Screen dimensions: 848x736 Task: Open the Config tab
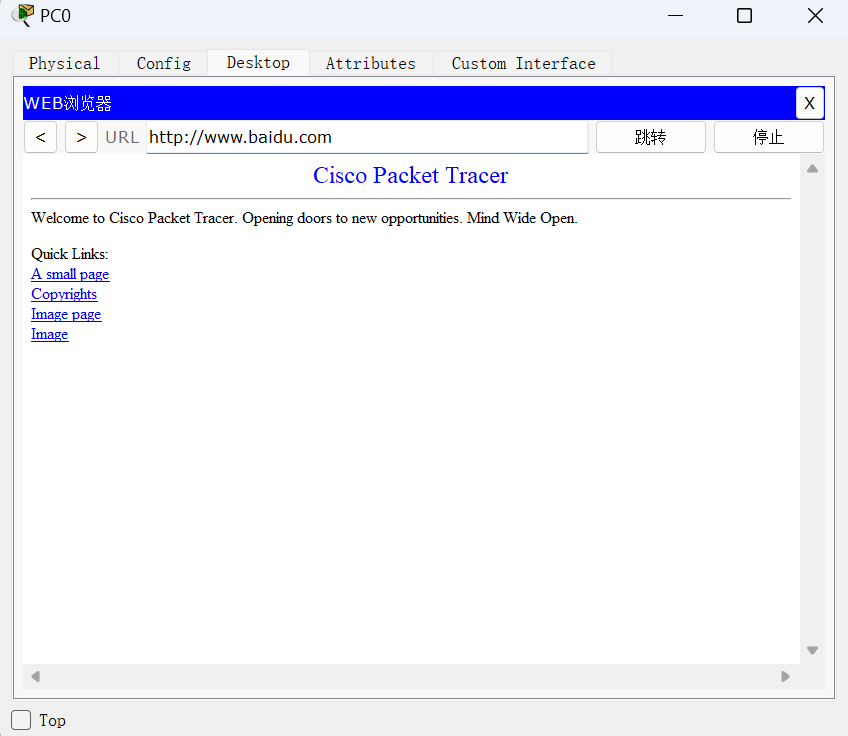(163, 63)
